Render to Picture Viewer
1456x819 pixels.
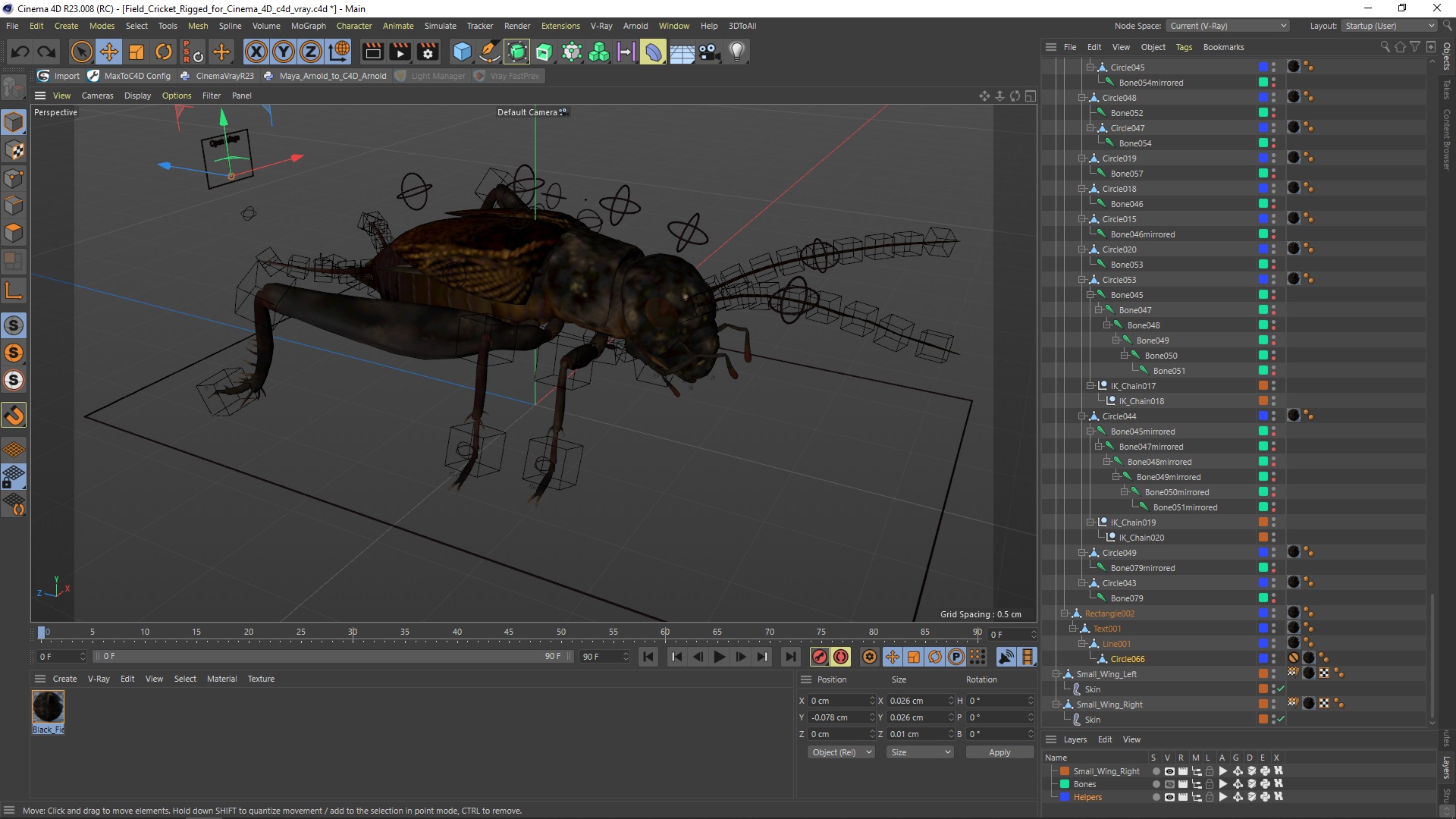coord(400,52)
